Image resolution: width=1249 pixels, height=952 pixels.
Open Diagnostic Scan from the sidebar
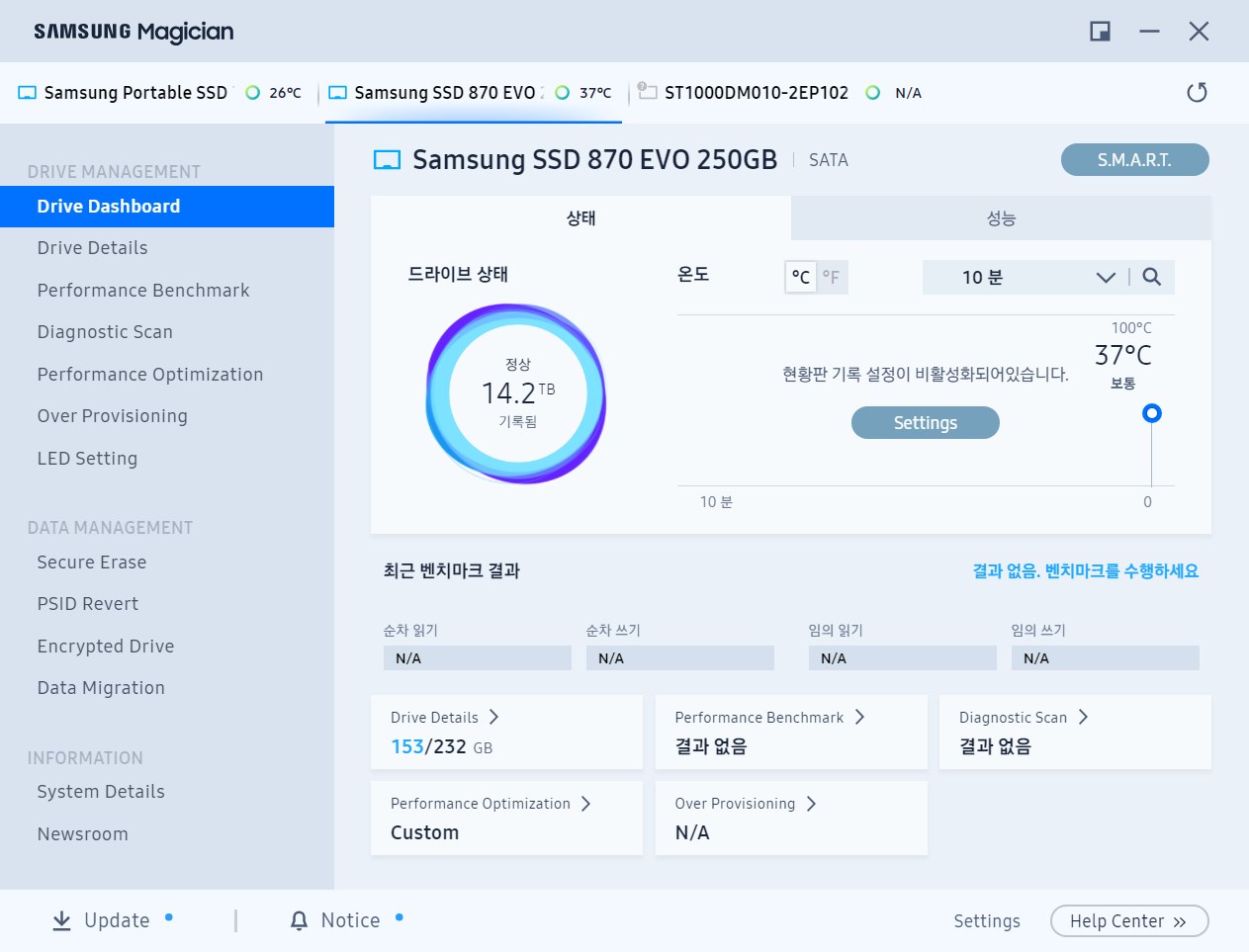point(105,331)
